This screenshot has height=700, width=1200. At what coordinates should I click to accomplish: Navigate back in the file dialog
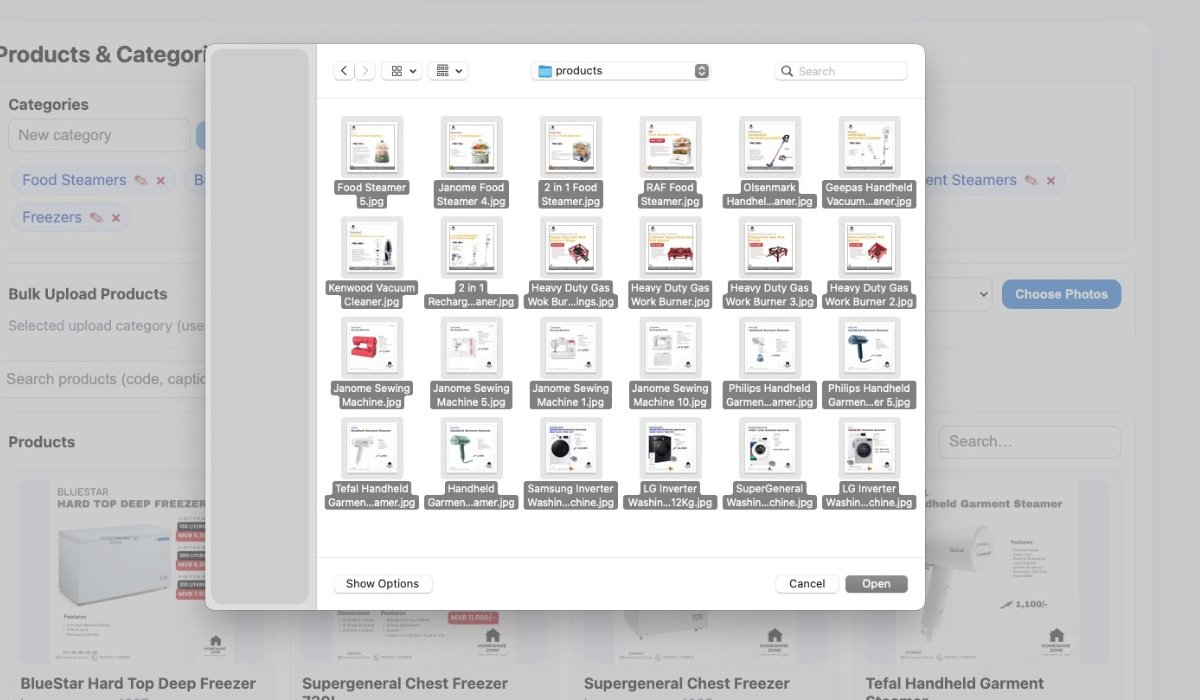pyautogui.click(x=343, y=70)
